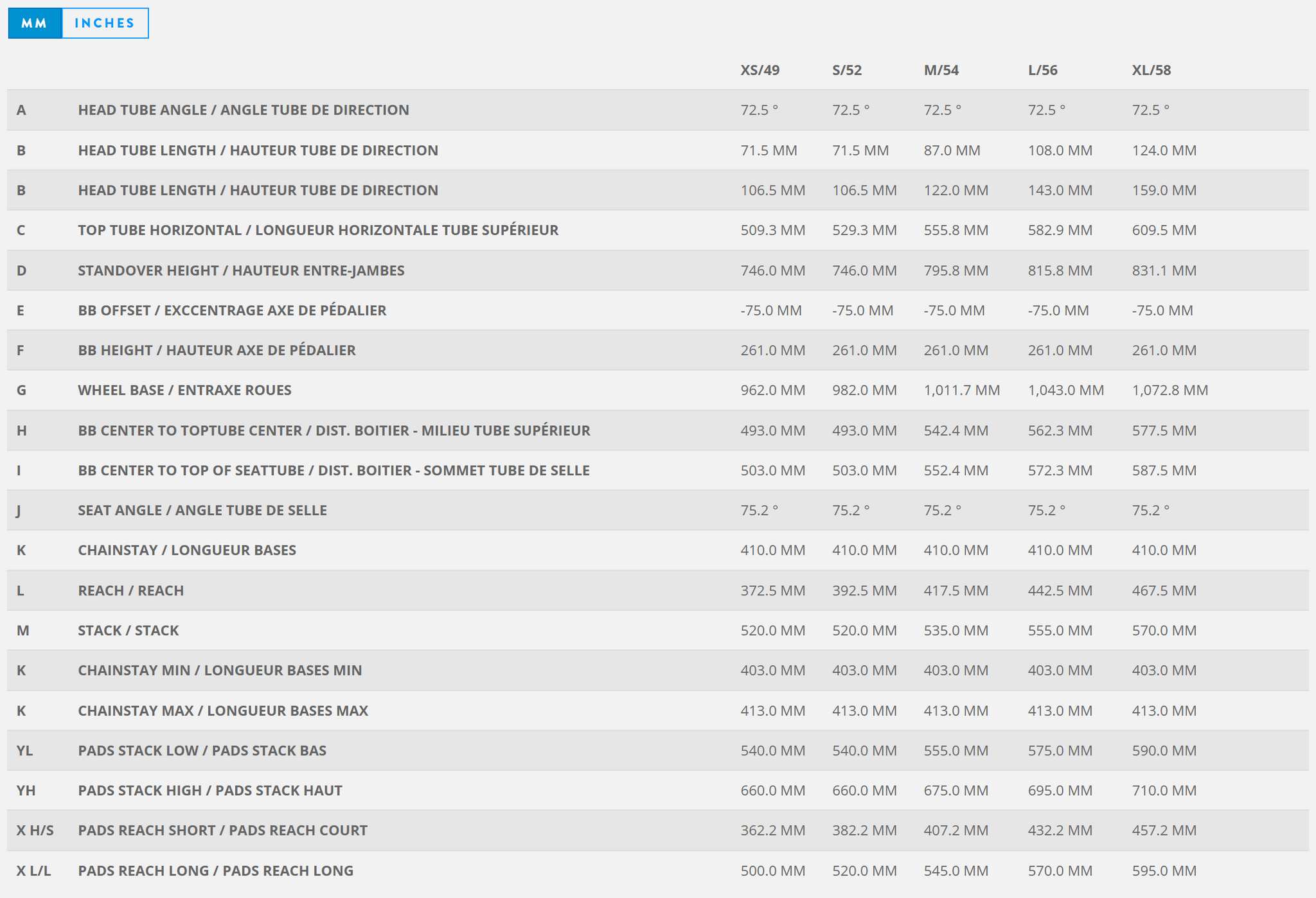Click the 710.0 MM pads stack high value
The image size is (1316, 898).
coord(1164,790)
